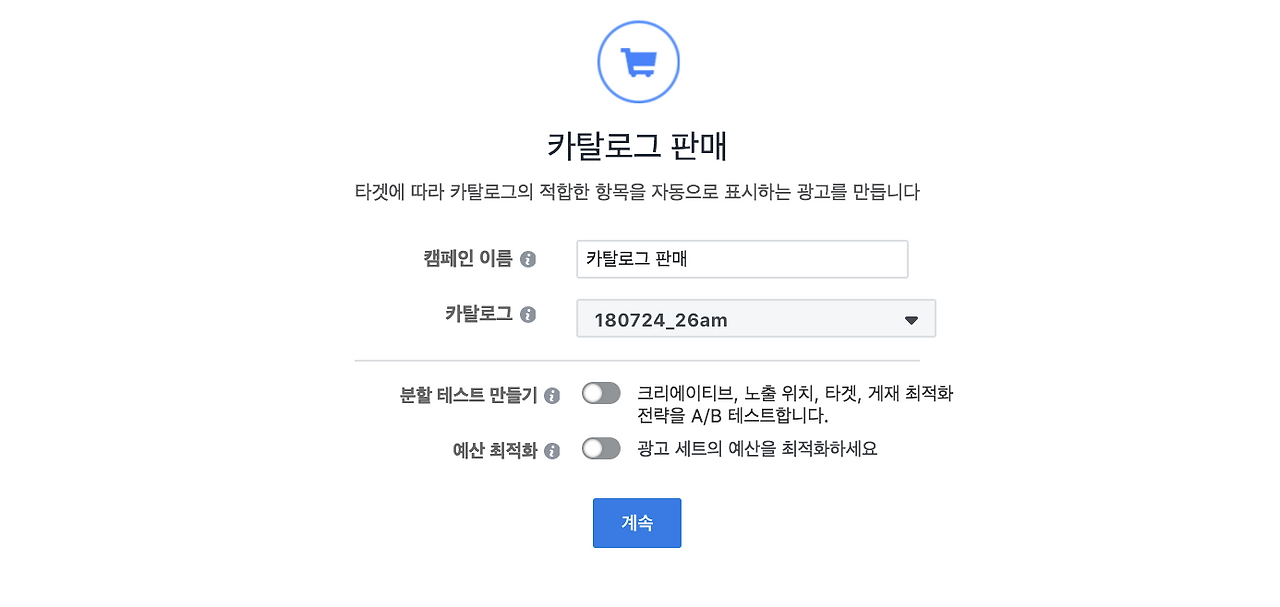
Task: Click info icon next to 카탈로그
Action: coord(530,312)
